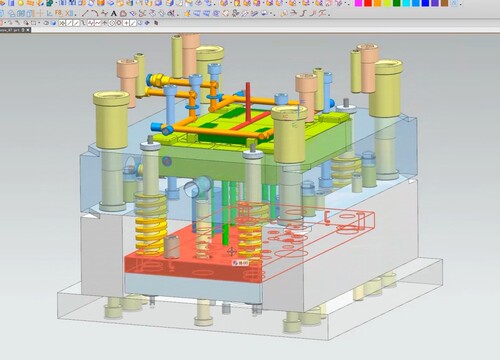Toggle Quadrant Point snap icon
This screenshot has width=500, height=360.
pos(119,23)
